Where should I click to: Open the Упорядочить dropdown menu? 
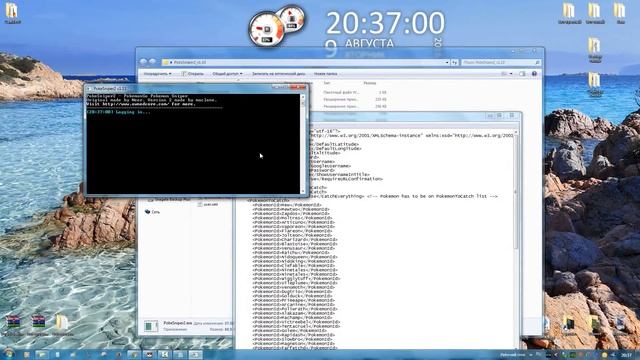(157, 74)
